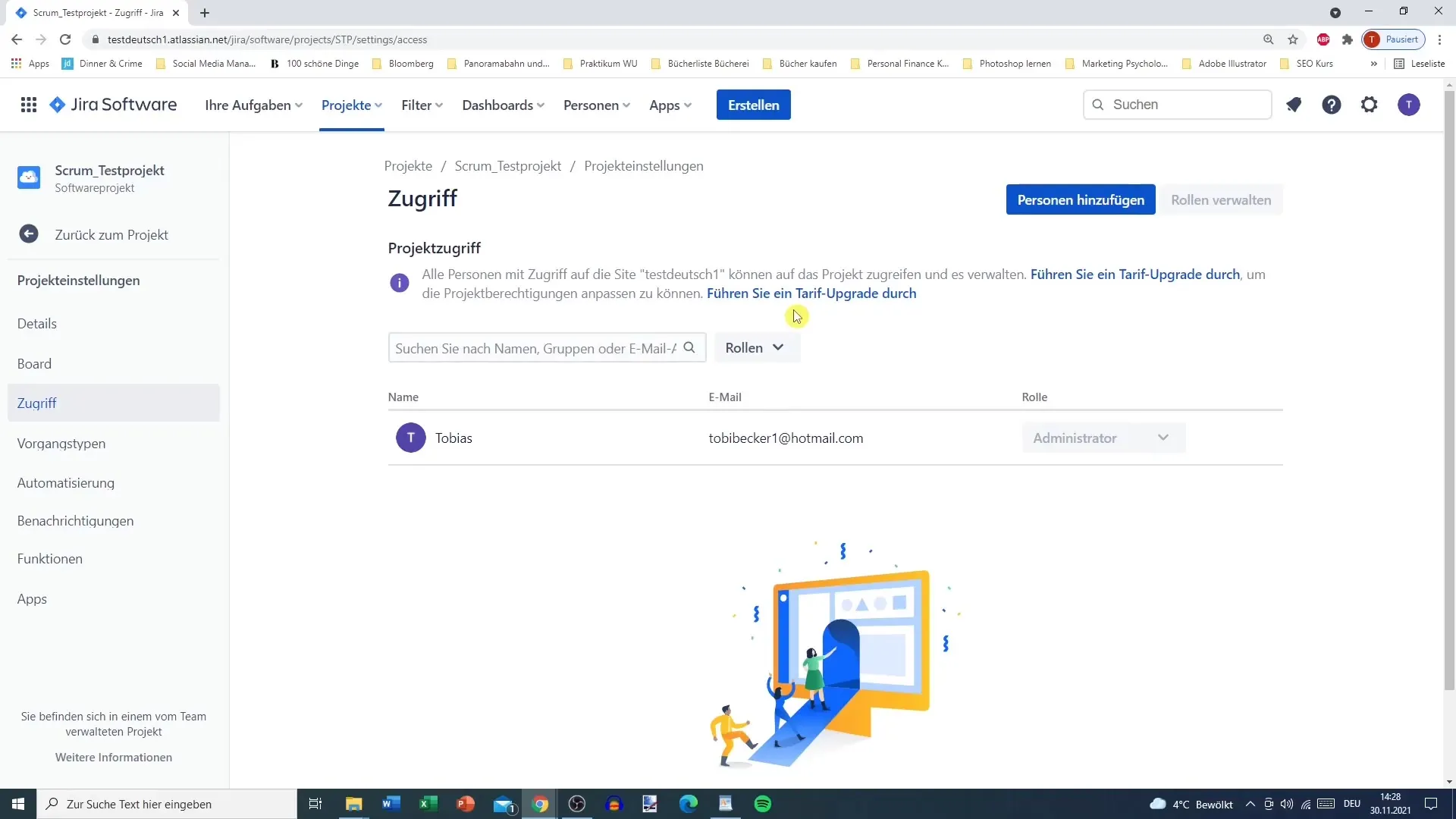Open Vorgangstypen in the sidebar
The height and width of the screenshot is (819, 1456).
[114, 444]
